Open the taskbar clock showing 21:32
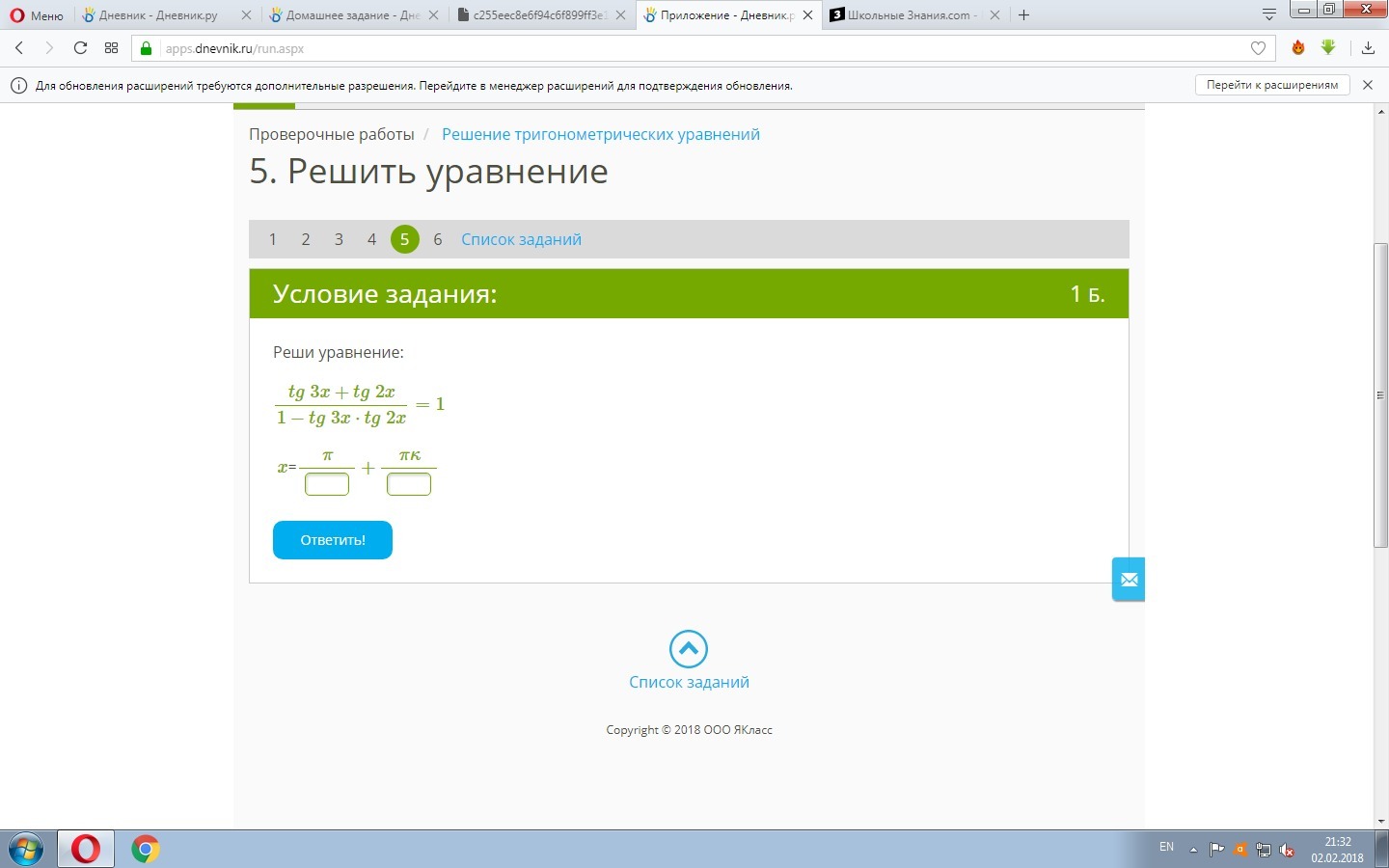 click(1337, 850)
